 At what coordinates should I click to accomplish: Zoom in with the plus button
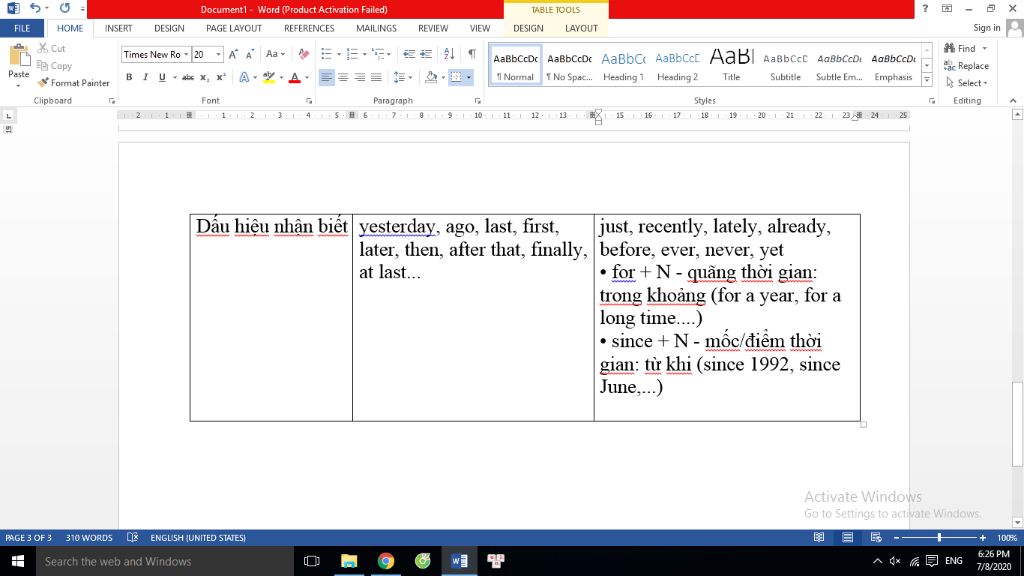point(983,537)
